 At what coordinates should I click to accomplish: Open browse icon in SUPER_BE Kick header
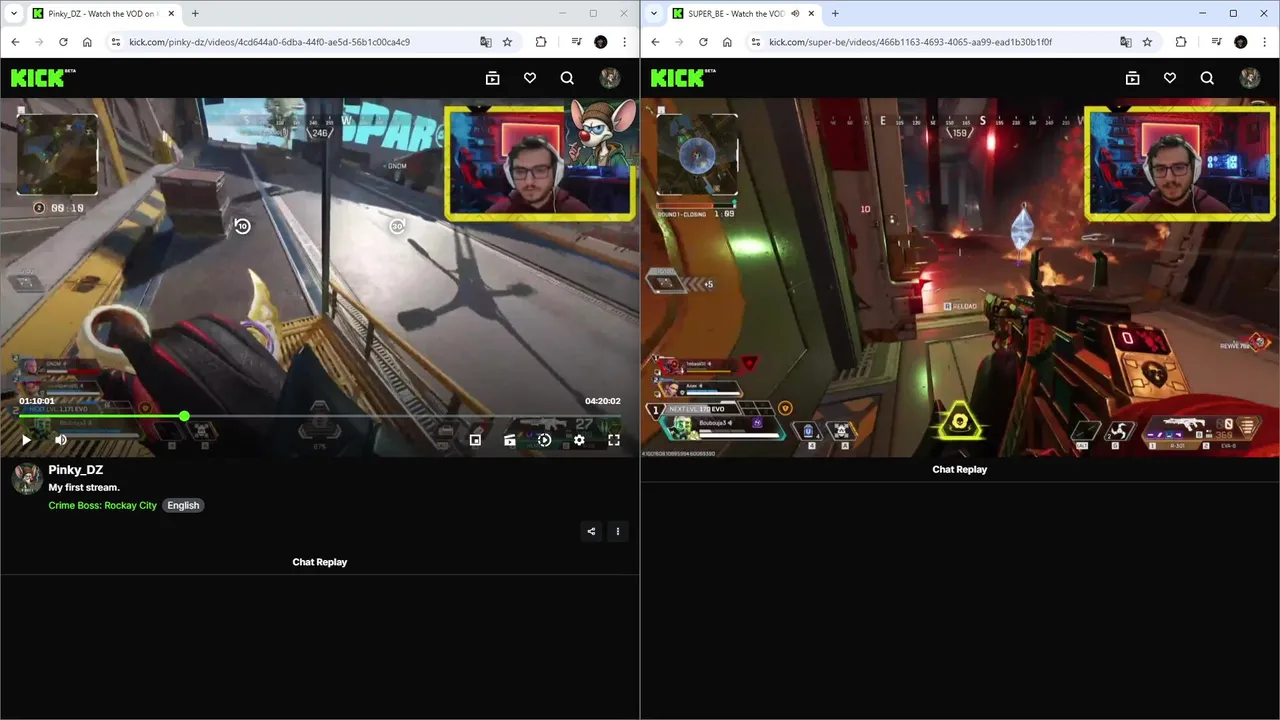(x=1132, y=78)
